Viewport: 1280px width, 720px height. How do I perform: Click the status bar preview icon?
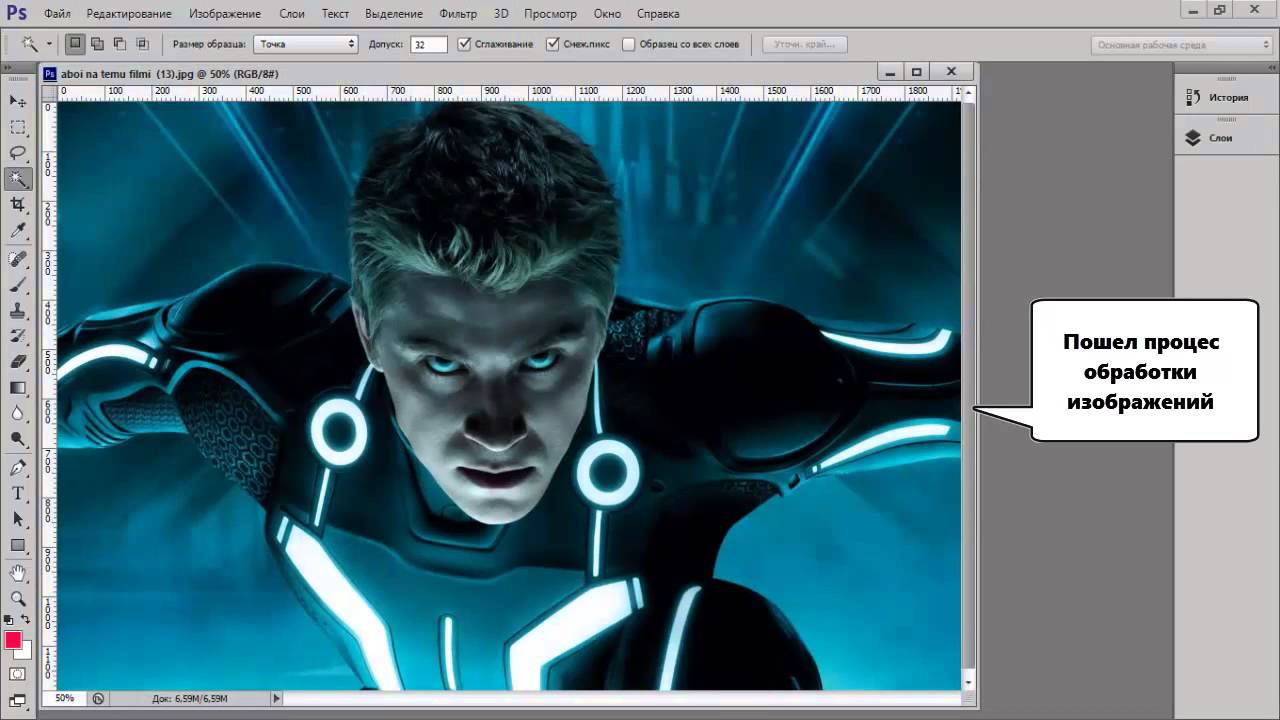point(98,698)
